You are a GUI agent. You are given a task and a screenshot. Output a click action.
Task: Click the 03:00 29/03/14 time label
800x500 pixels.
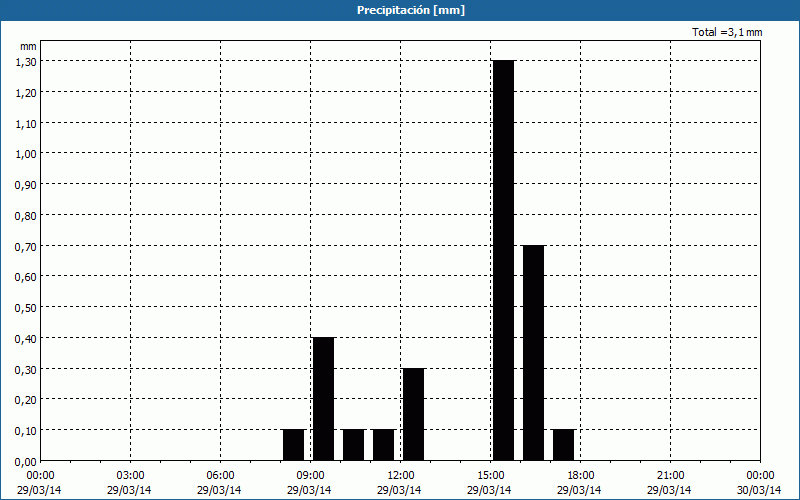coord(129,483)
